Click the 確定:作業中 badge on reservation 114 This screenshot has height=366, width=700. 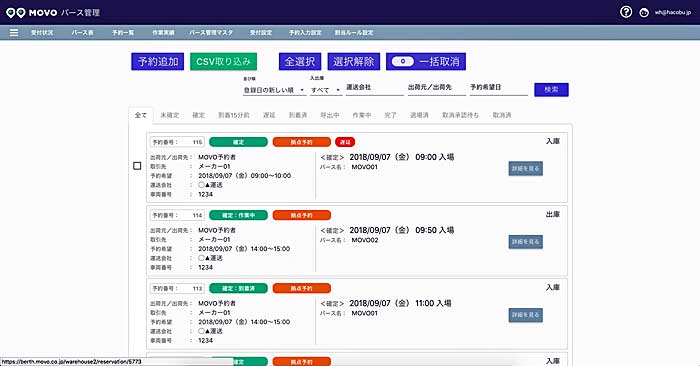tap(238, 215)
